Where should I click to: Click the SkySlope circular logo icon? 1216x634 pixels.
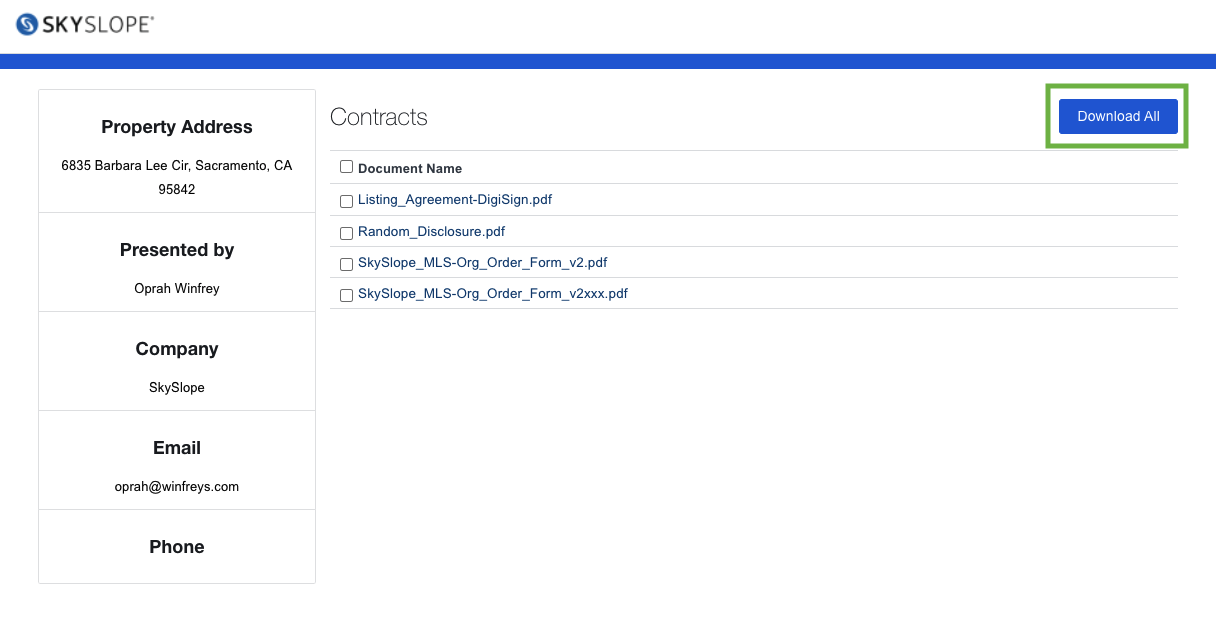[x=27, y=25]
